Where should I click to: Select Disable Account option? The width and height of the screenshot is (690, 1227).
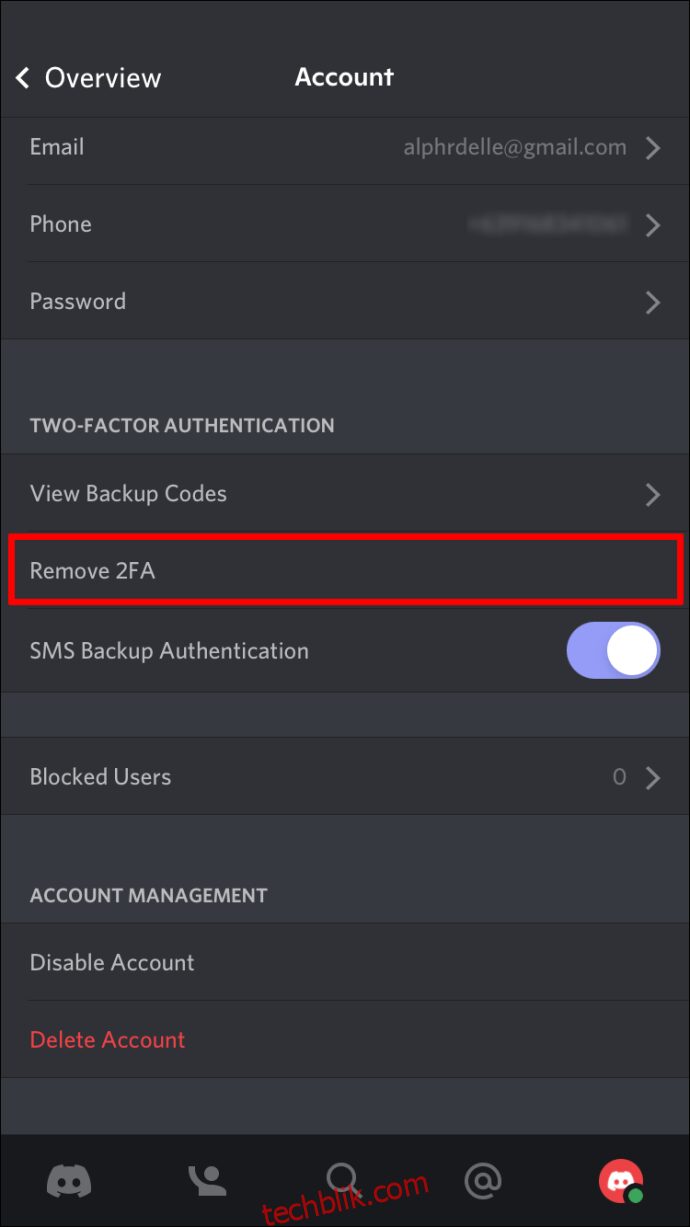coord(345,962)
